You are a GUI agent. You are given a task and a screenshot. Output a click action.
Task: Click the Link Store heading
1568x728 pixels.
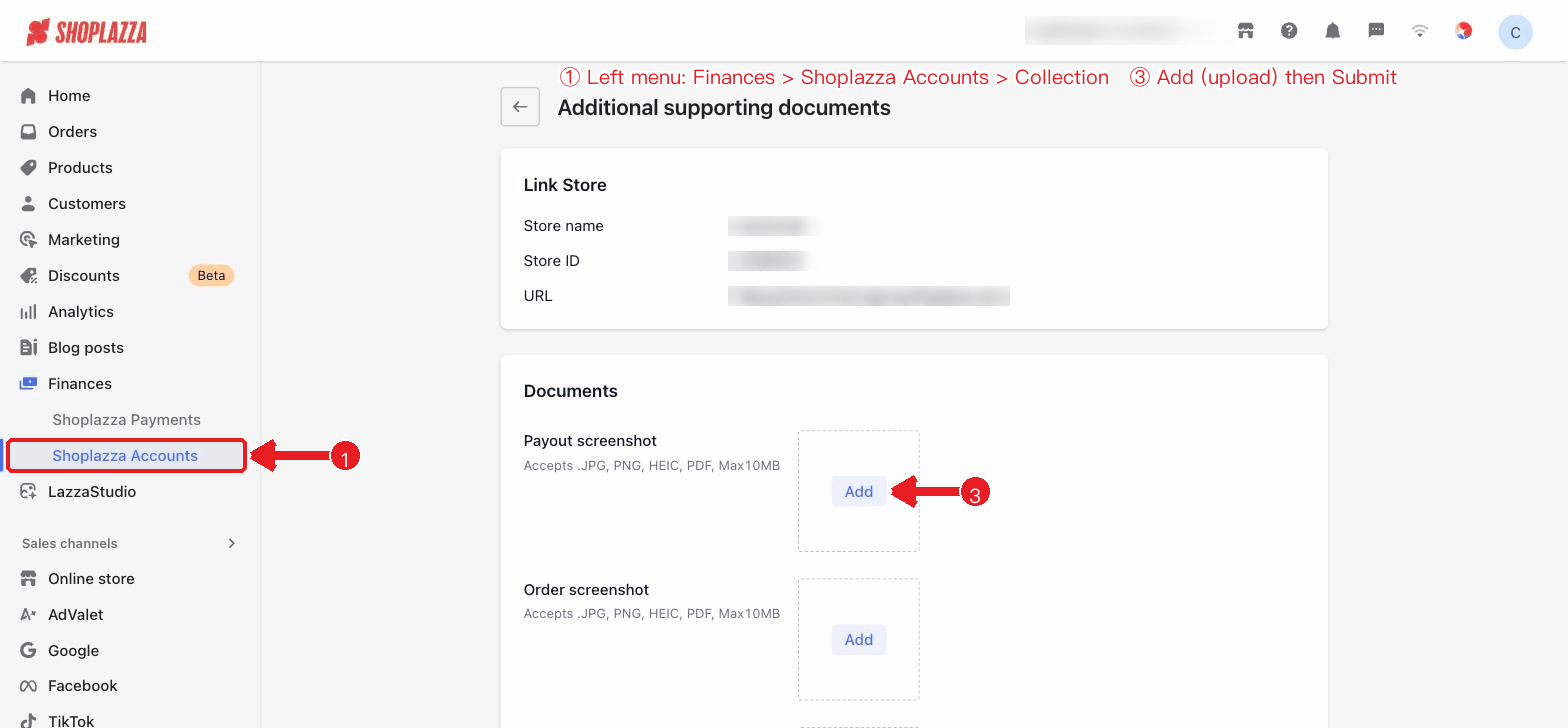coord(565,185)
